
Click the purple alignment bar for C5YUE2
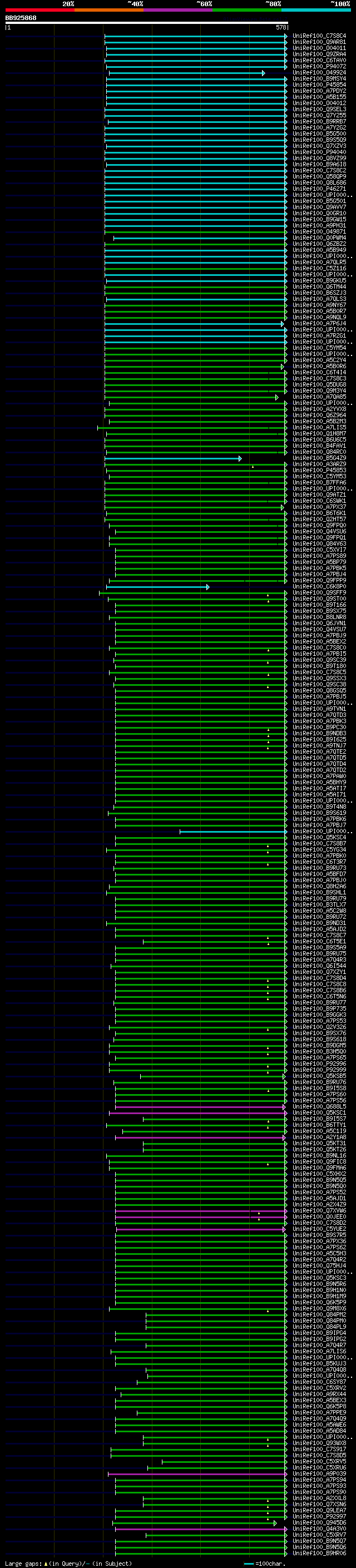coord(201,1230)
